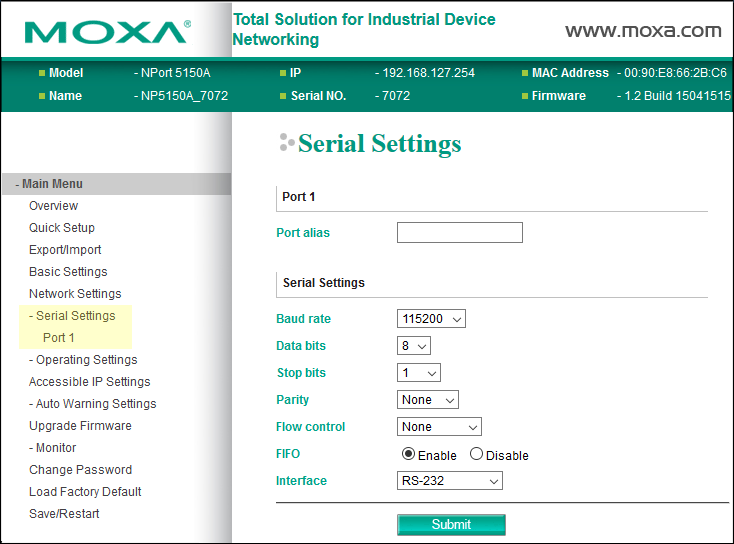Open the Save/Restart page
Viewport: 734px width, 544px height.
pyautogui.click(x=64, y=514)
